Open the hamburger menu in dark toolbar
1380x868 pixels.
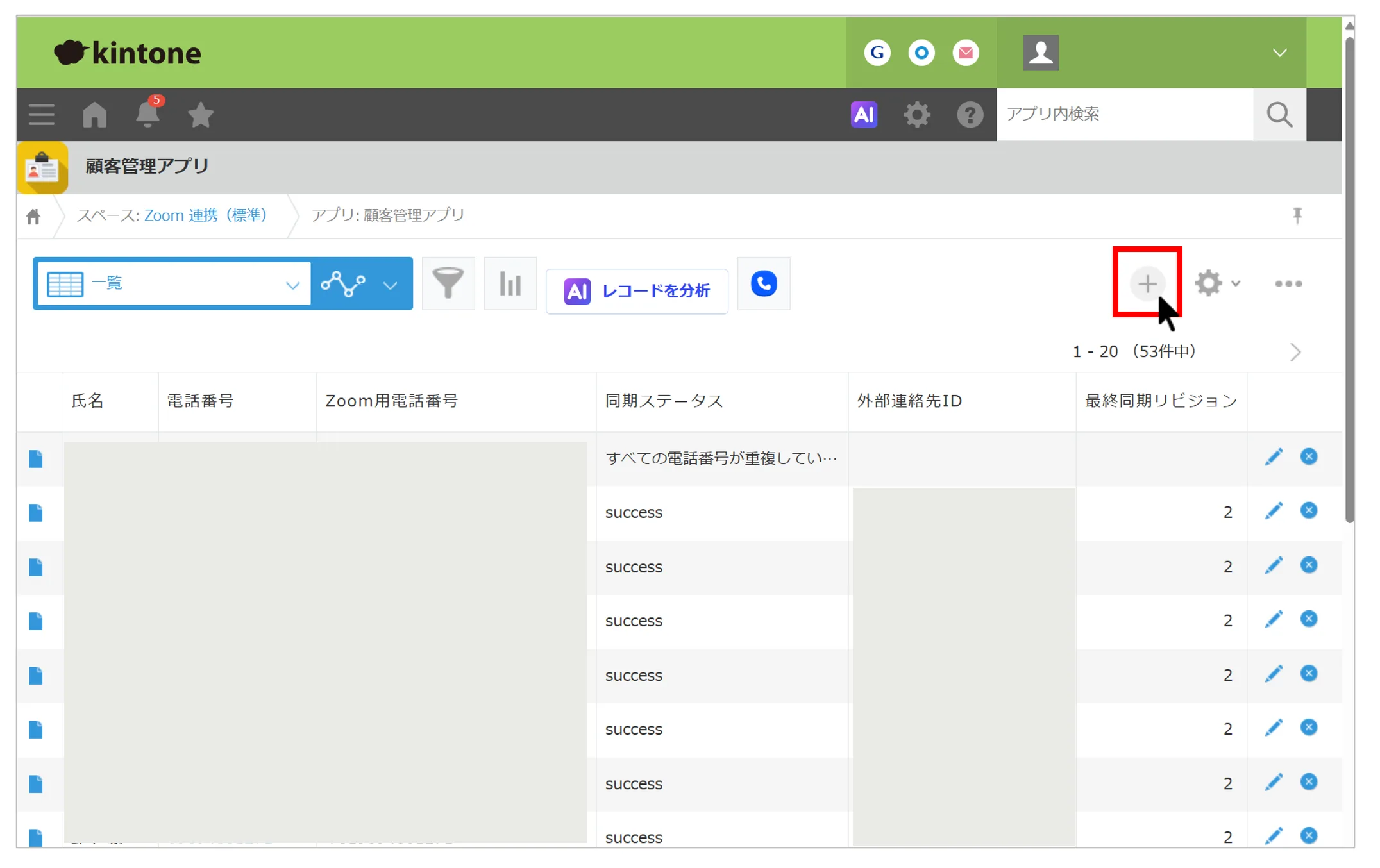click(42, 115)
